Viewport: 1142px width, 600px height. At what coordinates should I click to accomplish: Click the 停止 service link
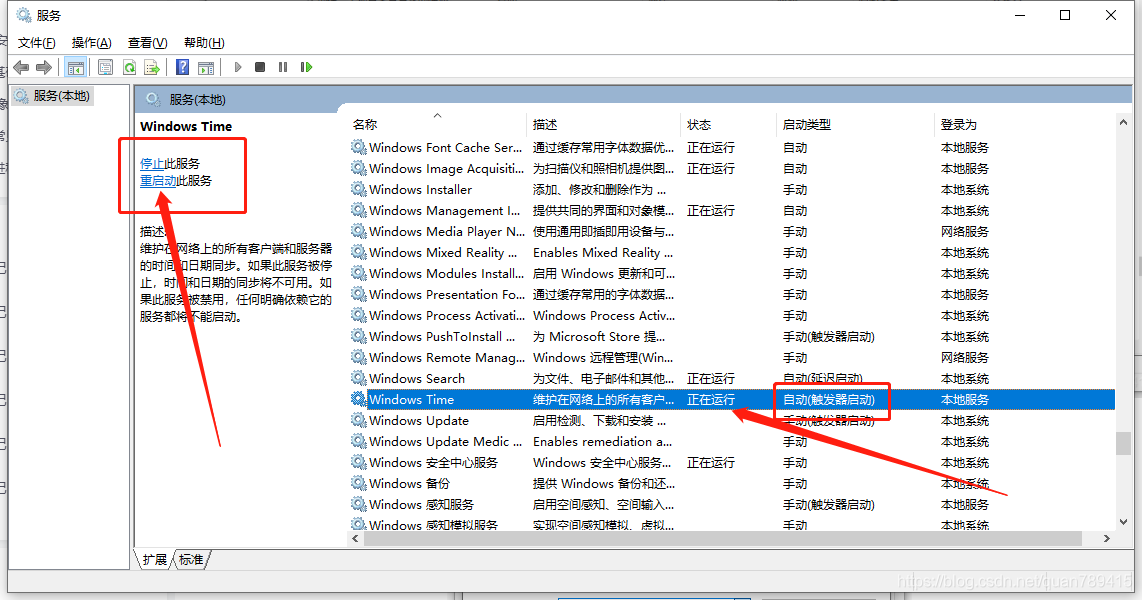point(152,163)
